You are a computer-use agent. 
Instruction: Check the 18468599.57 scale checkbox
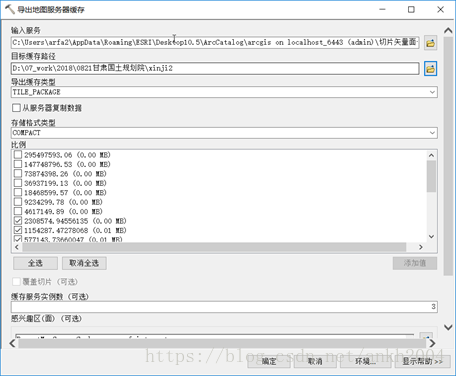(18, 193)
